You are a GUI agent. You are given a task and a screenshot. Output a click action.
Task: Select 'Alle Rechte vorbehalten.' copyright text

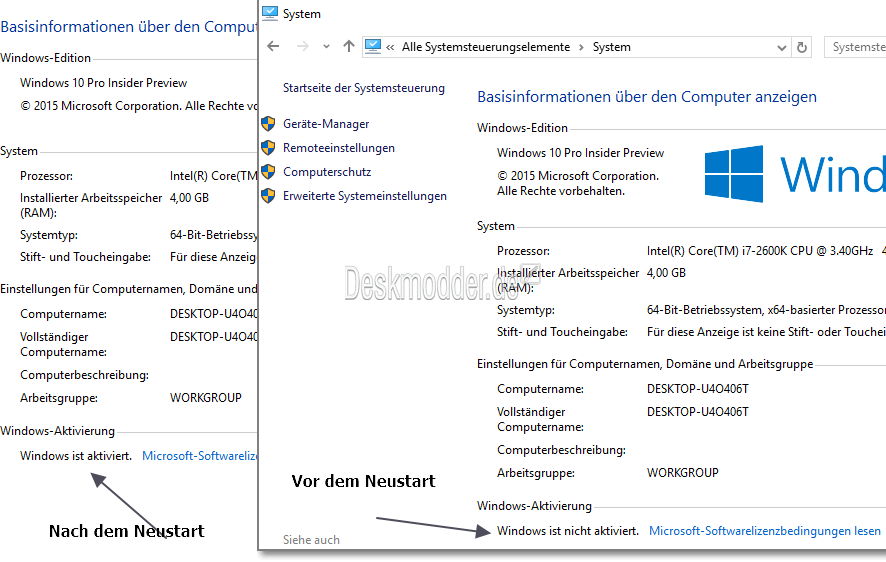561,191
